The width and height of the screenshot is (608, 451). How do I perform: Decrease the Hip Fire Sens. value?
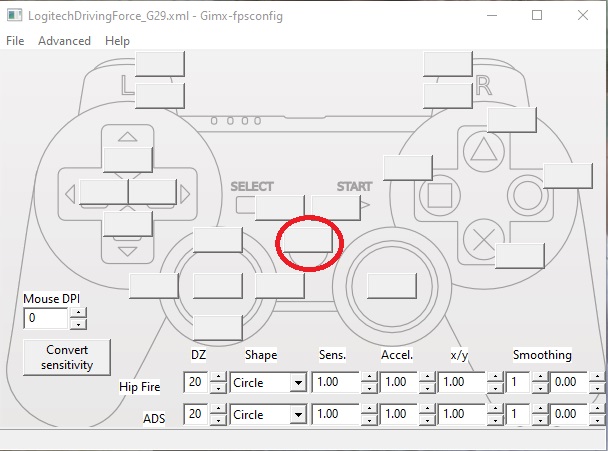pos(369,388)
